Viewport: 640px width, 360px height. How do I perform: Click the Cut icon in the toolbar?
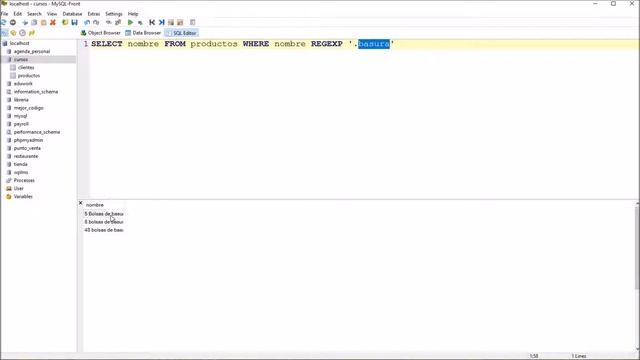[25, 22]
